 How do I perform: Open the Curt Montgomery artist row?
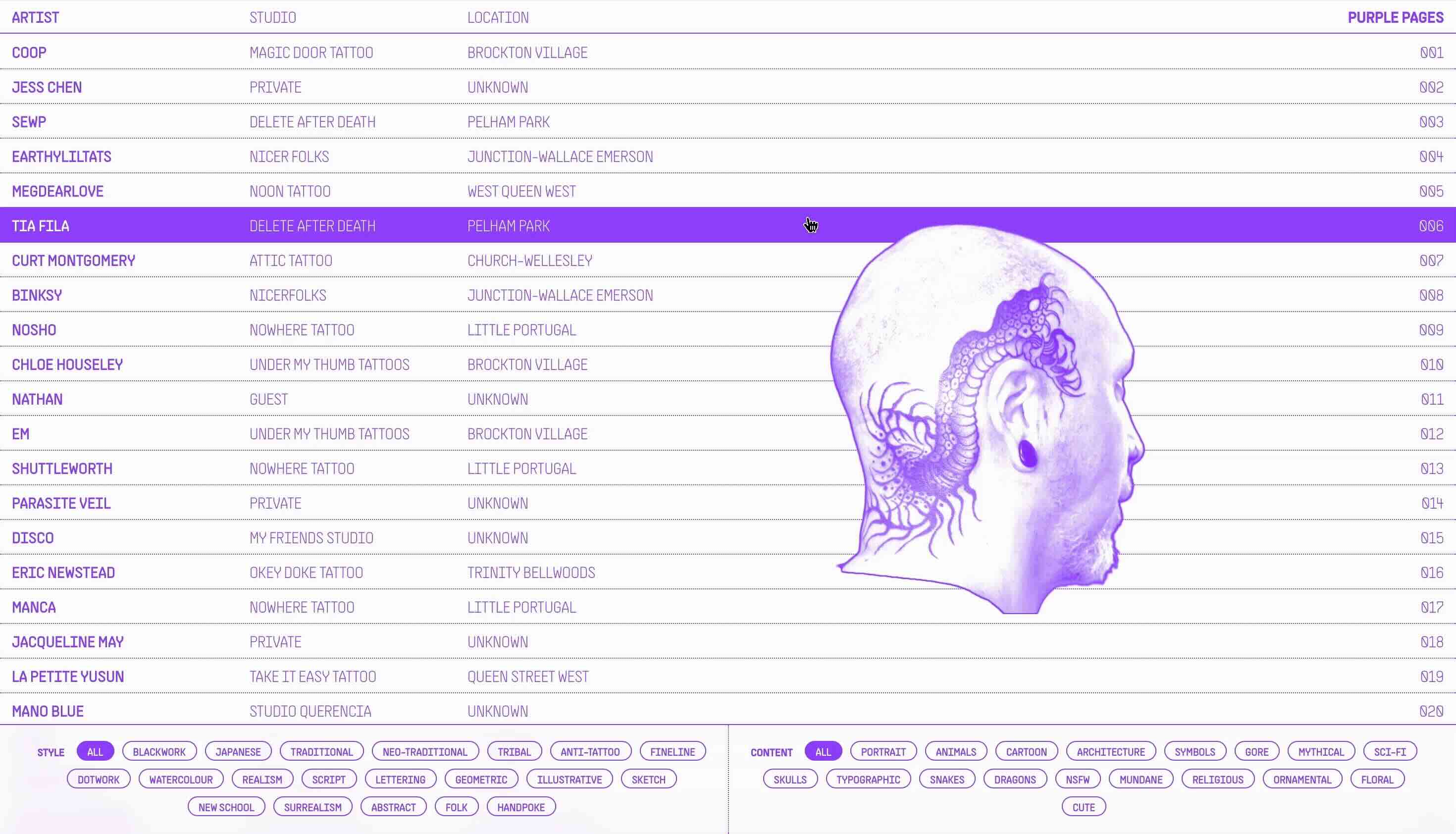pos(728,260)
